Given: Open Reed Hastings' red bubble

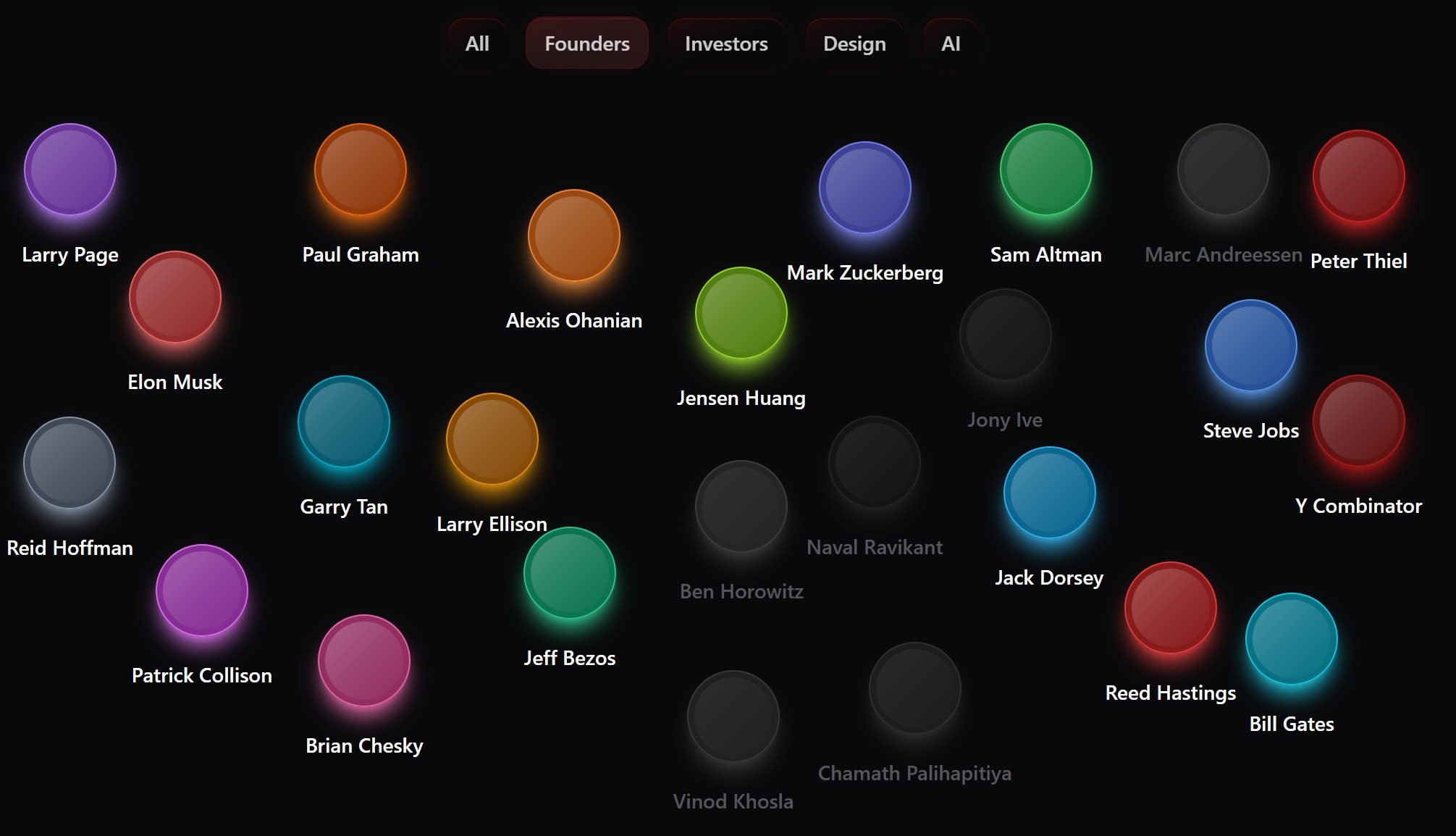Looking at the screenshot, I should (x=1171, y=608).
